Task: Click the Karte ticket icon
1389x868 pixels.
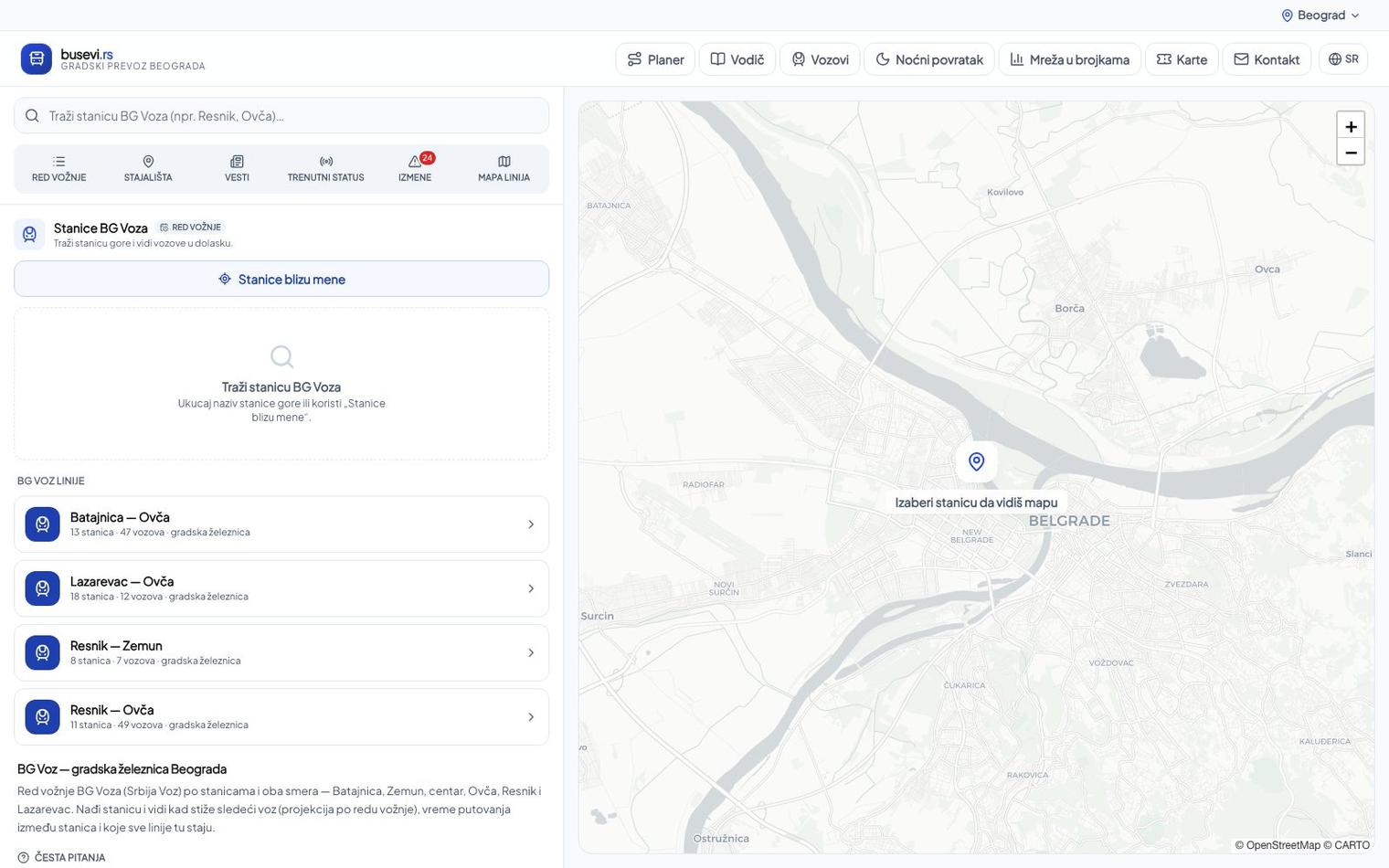Action: tap(1164, 59)
